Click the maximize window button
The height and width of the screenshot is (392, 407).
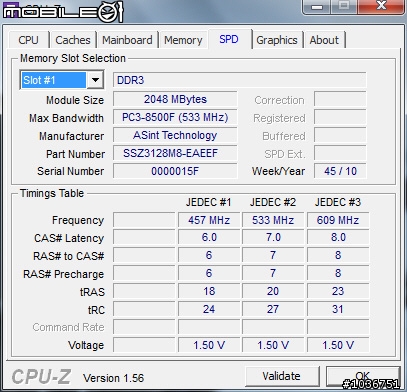click(344, 7)
